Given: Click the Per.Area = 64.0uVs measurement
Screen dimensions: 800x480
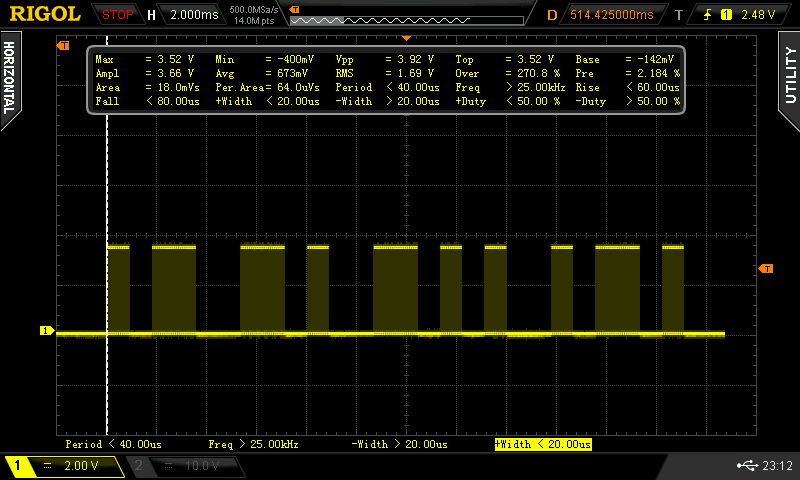Looking at the screenshot, I should coord(267,87).
